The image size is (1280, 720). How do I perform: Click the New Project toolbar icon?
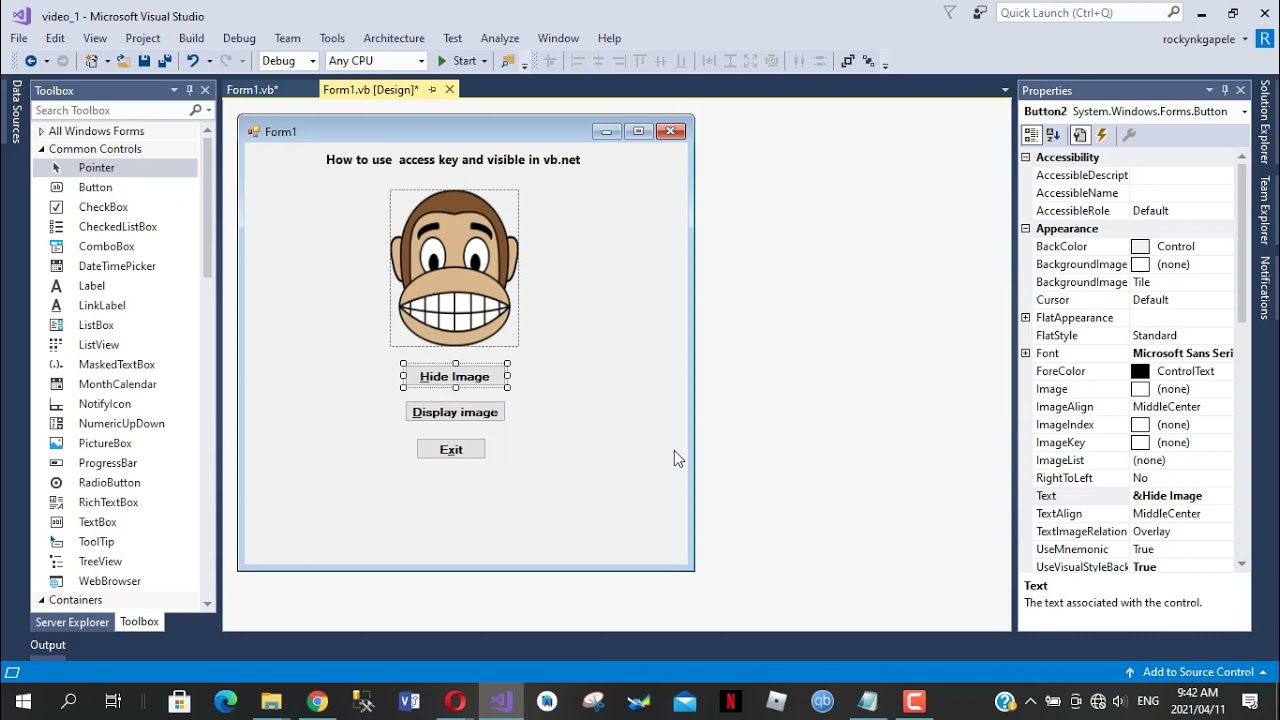pos(92,61)
